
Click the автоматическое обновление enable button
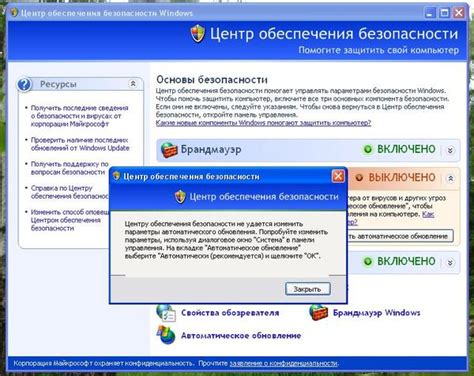pyautogui.click(x=401, y=236)
